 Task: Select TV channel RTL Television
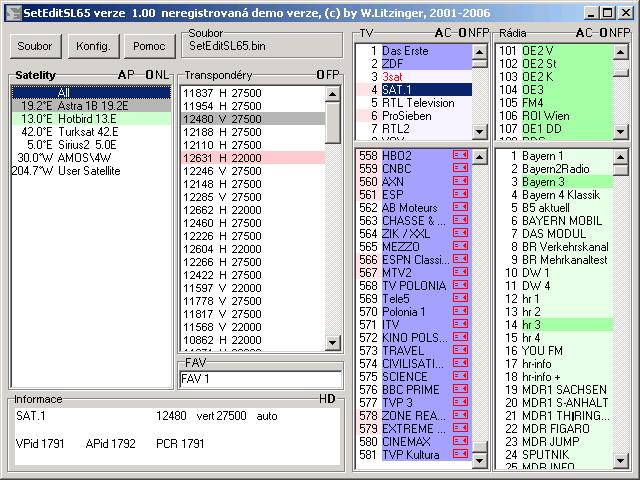[415, 103]
